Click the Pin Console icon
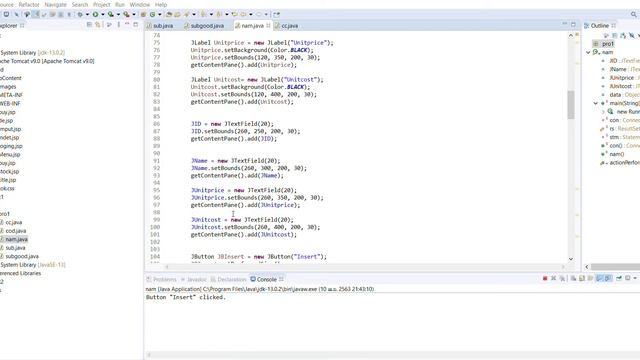 pyautogui.click(x=619, y=278)
